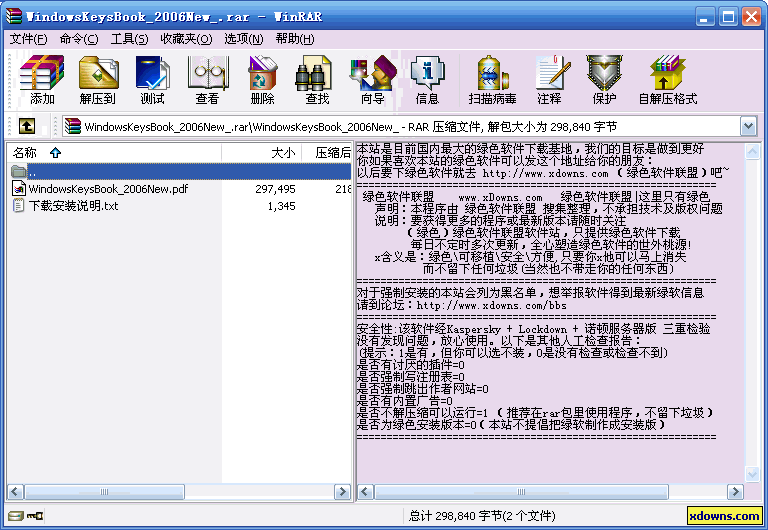Select the parent folder '..' row
768x530 pixels.
[180, 171]
